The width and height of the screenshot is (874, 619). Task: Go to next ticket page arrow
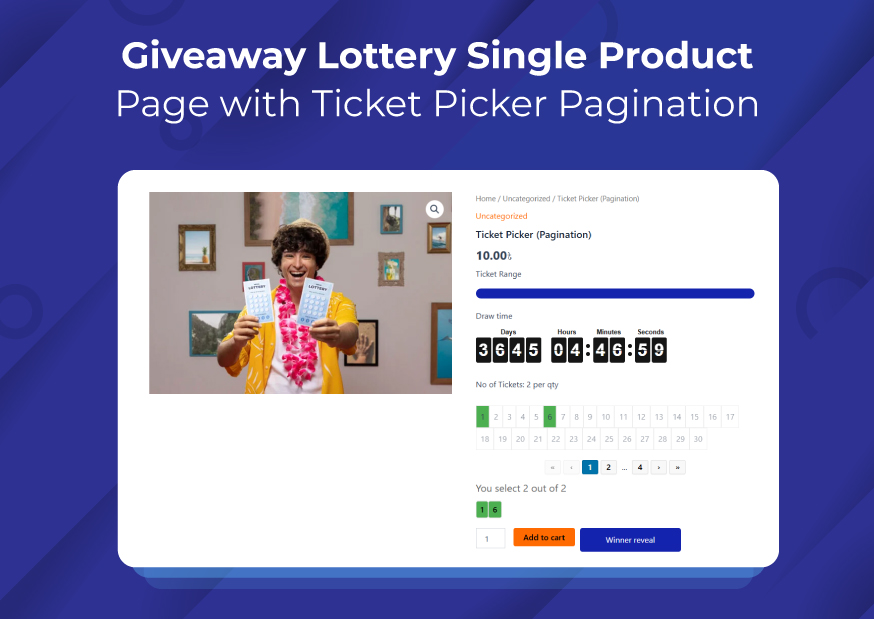pos(659,467)
